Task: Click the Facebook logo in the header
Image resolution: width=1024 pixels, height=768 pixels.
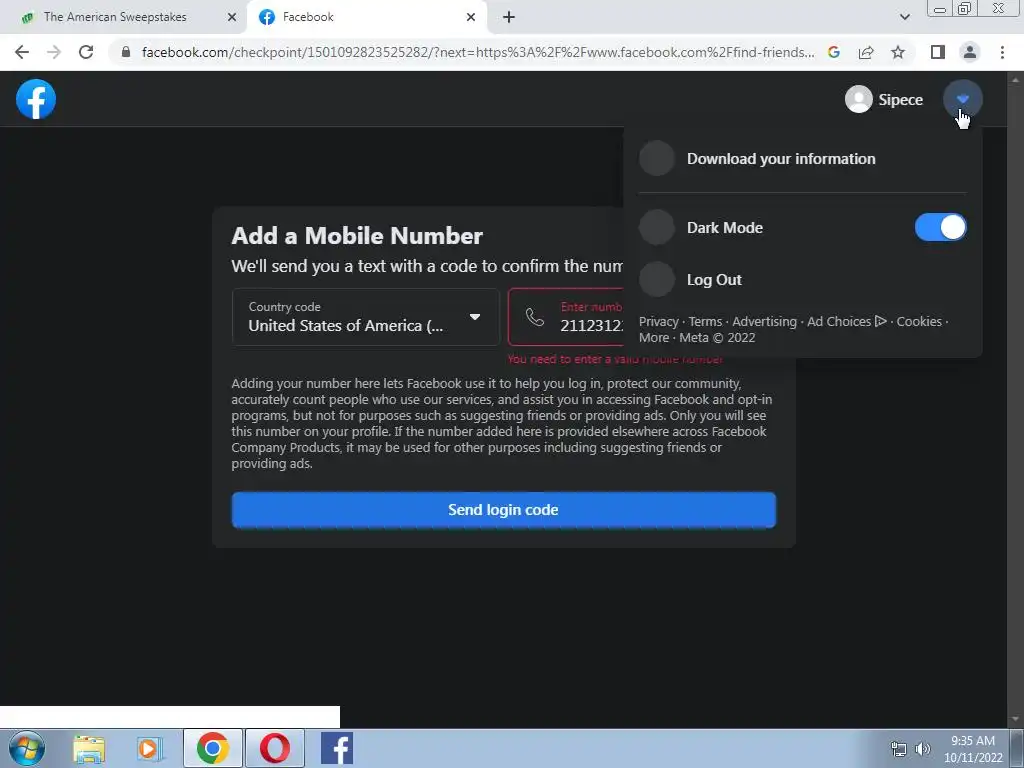Action: (36, 99)
